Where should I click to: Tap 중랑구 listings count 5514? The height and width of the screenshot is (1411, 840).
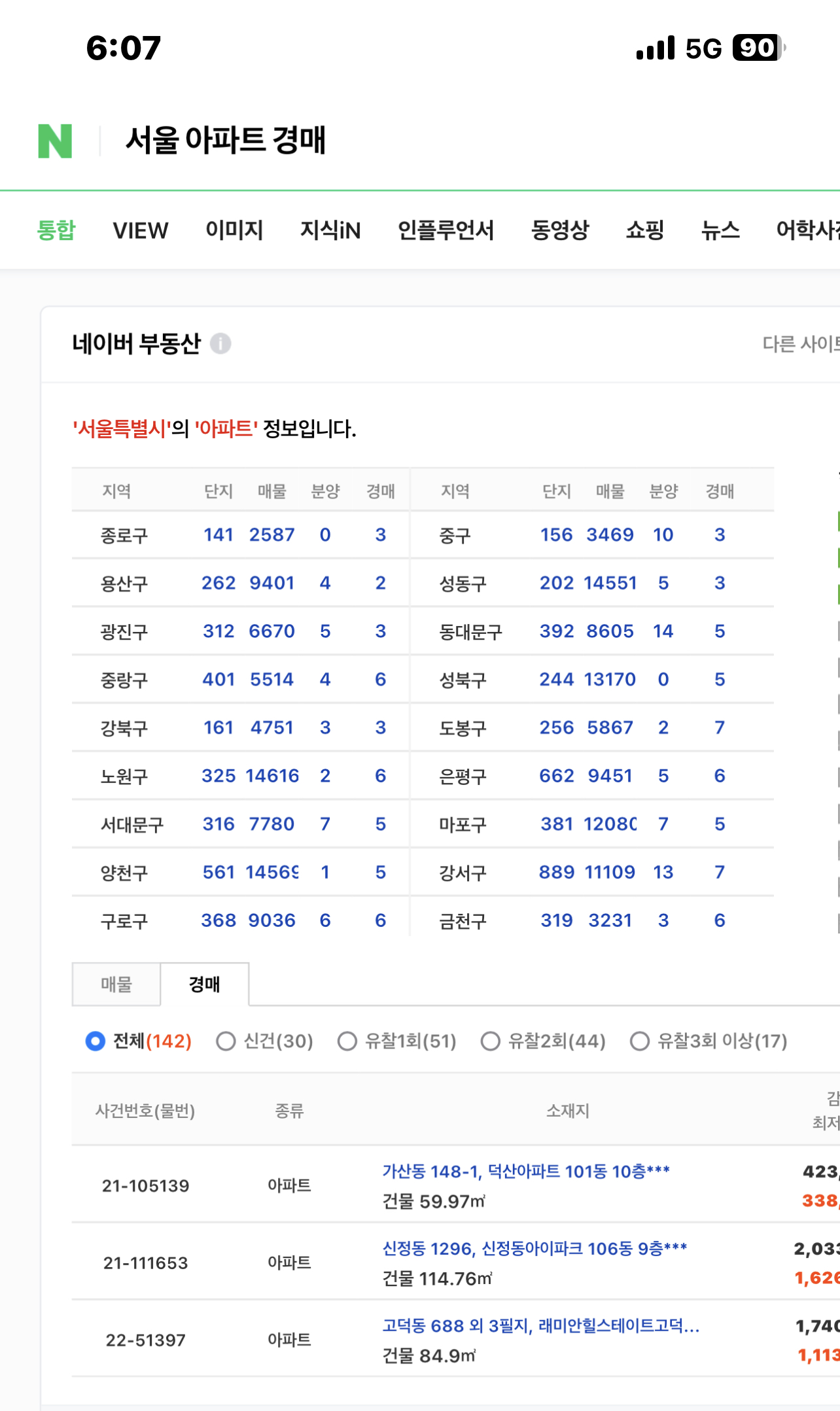tap(271, 679)
